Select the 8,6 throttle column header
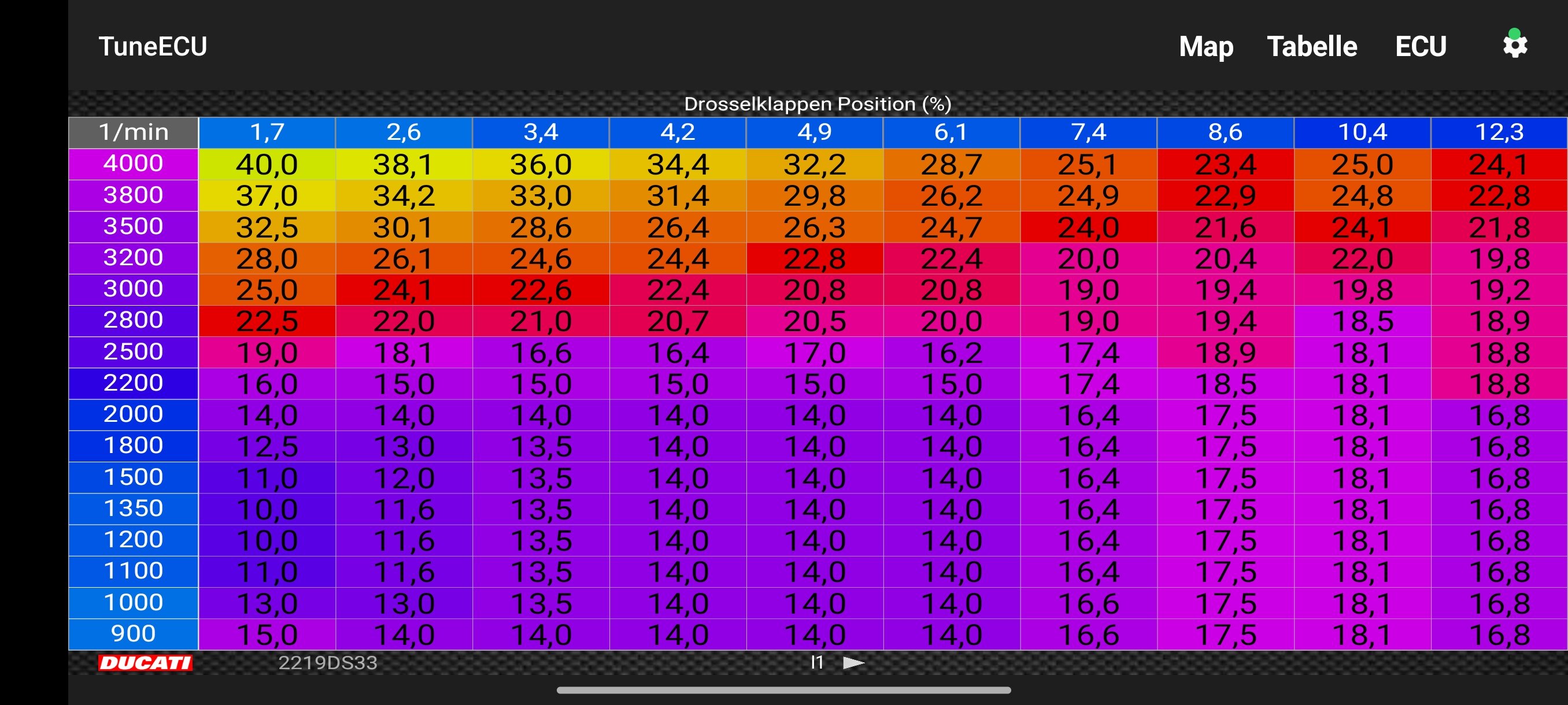 pos(1225,132)
